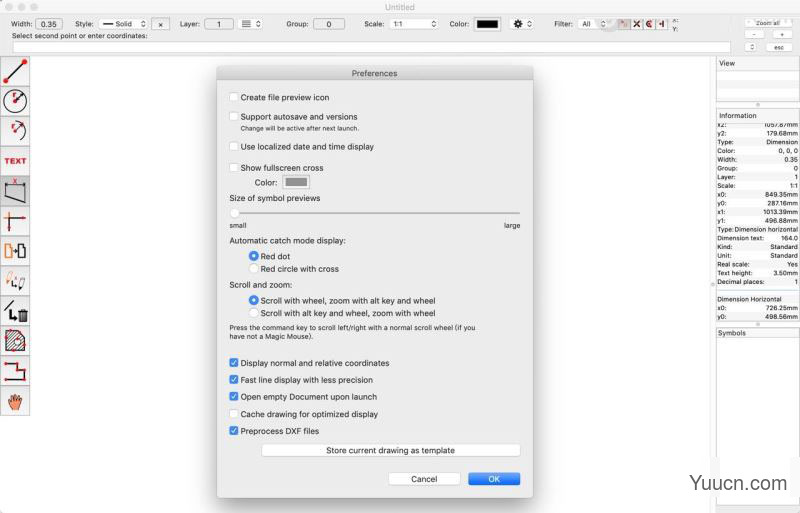Uncheck Open empty Document upon launch
Image resolution: width=800 pixels, height=513 pixels.
[234, 397]
